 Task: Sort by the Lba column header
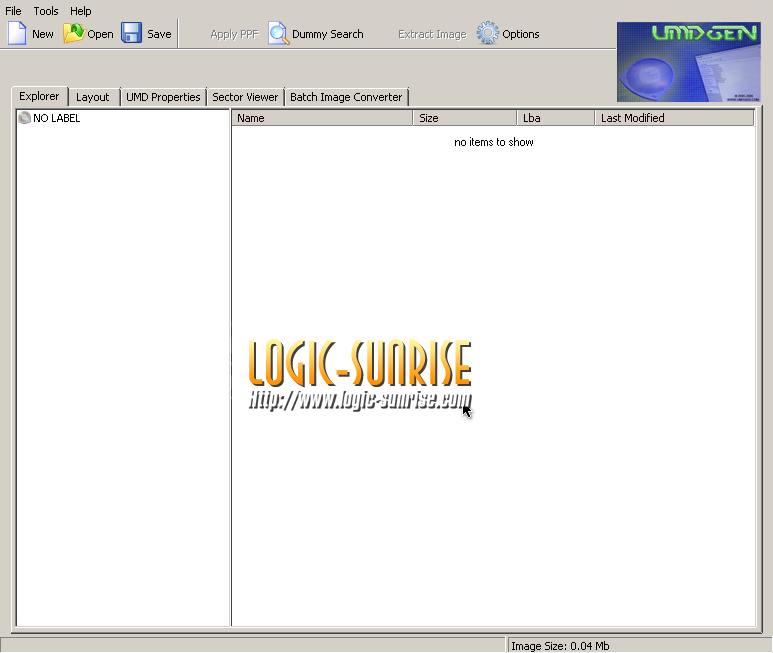click(556, 118)
